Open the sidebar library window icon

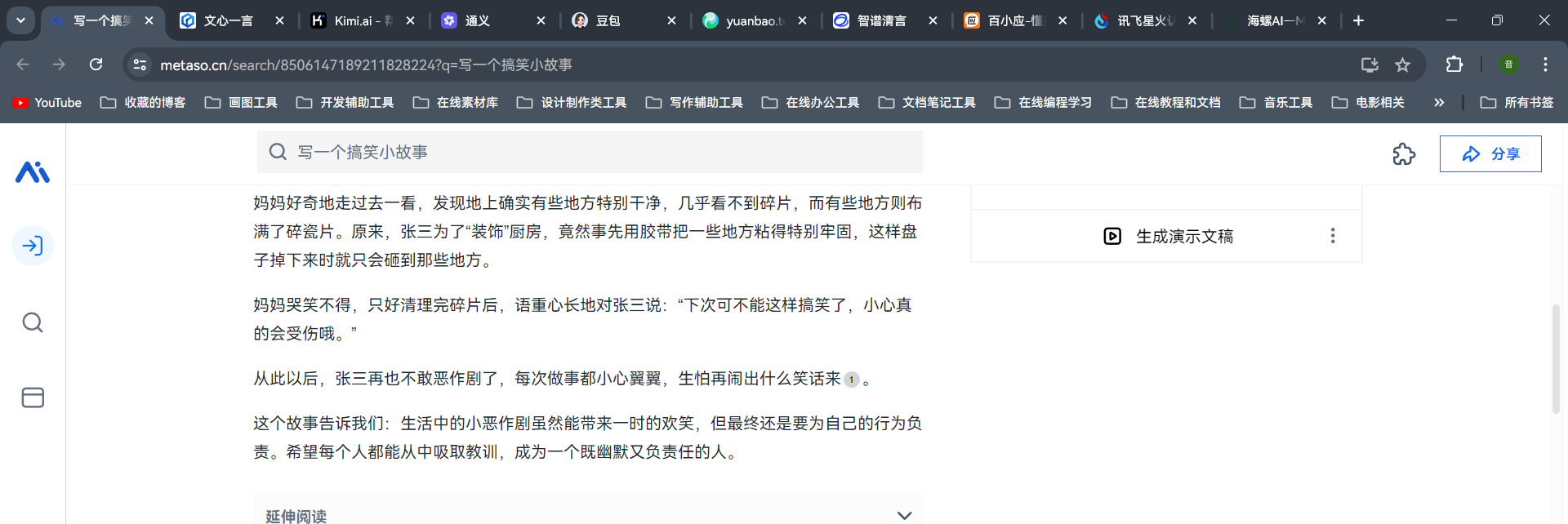point(33,397)
